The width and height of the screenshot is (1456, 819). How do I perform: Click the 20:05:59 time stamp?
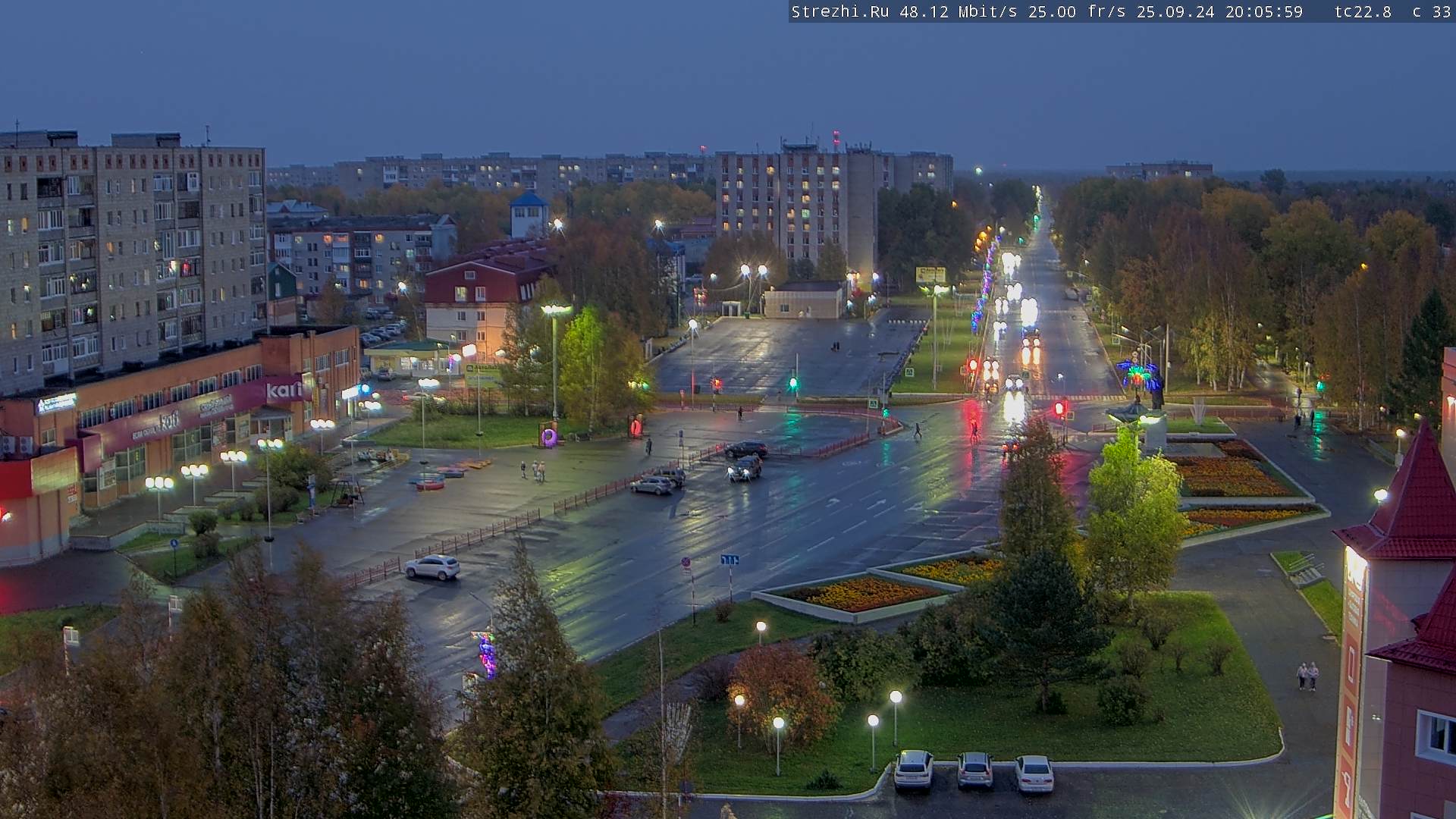pos(1263,12)
